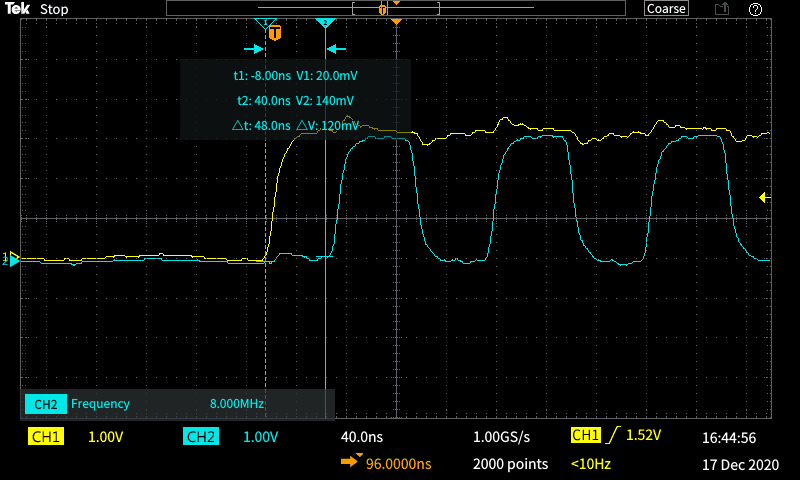Screen dimensions: 800x480
Task: Click the yellow trigger level arrow on right edge
Action: coord(765,198)
